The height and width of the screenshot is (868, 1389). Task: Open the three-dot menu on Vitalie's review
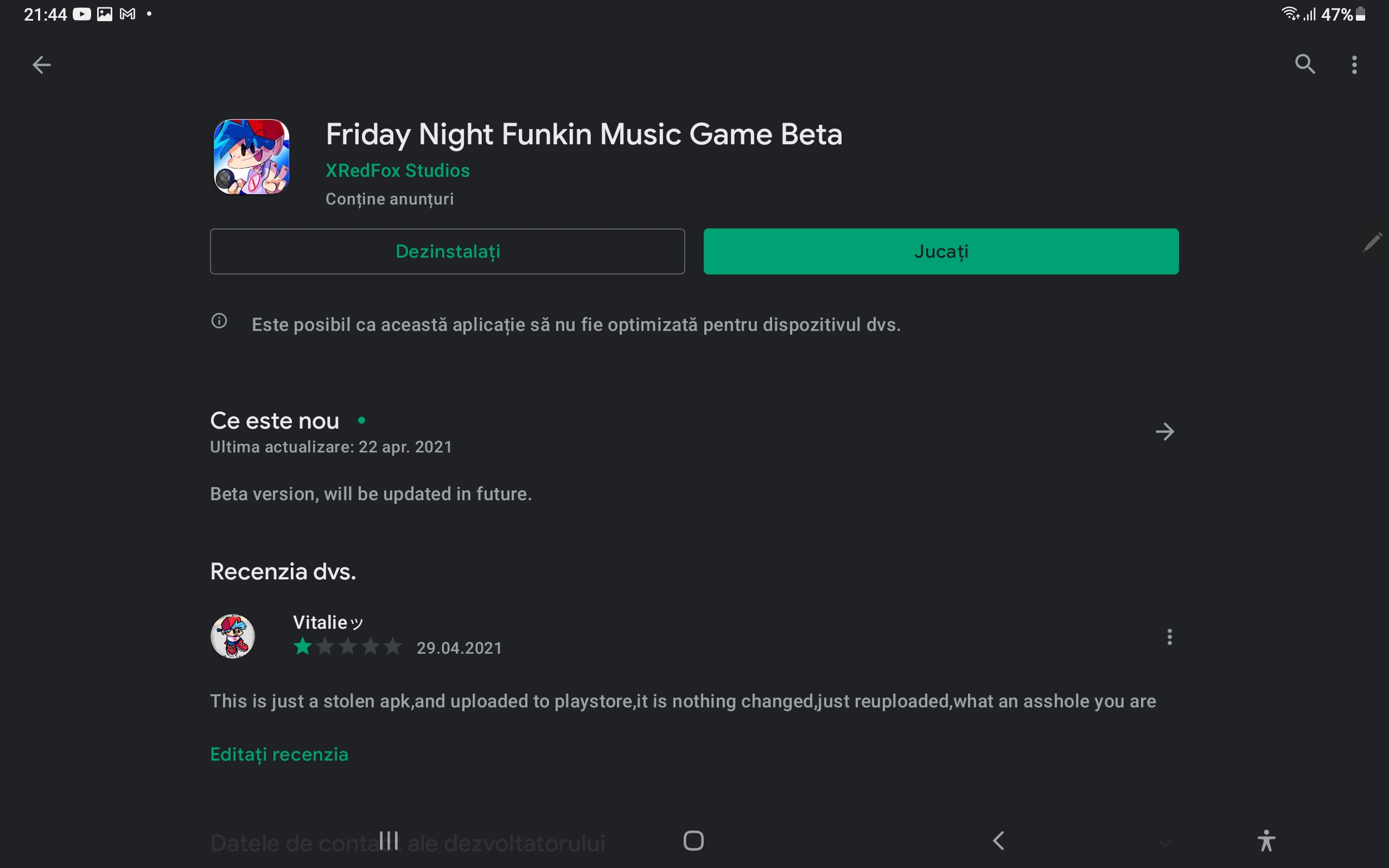[1170, 637]
